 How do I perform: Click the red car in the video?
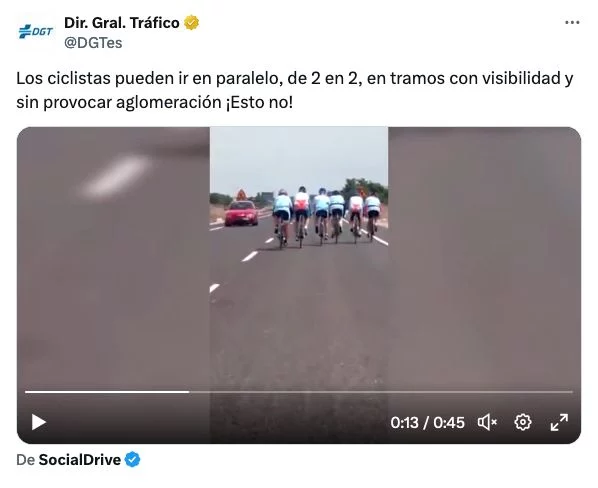pyautogui.click(x=241, y=214)
